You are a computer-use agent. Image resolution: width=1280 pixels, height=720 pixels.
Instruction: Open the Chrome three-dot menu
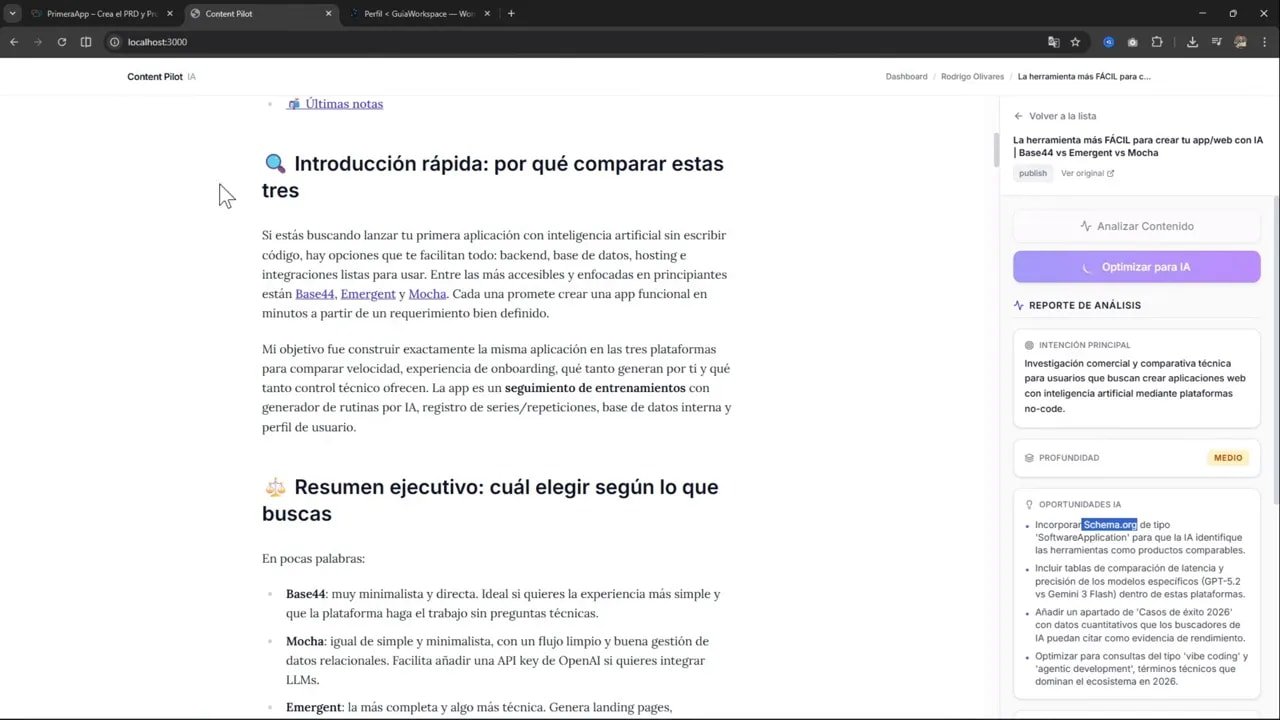tap(1264, 42)
